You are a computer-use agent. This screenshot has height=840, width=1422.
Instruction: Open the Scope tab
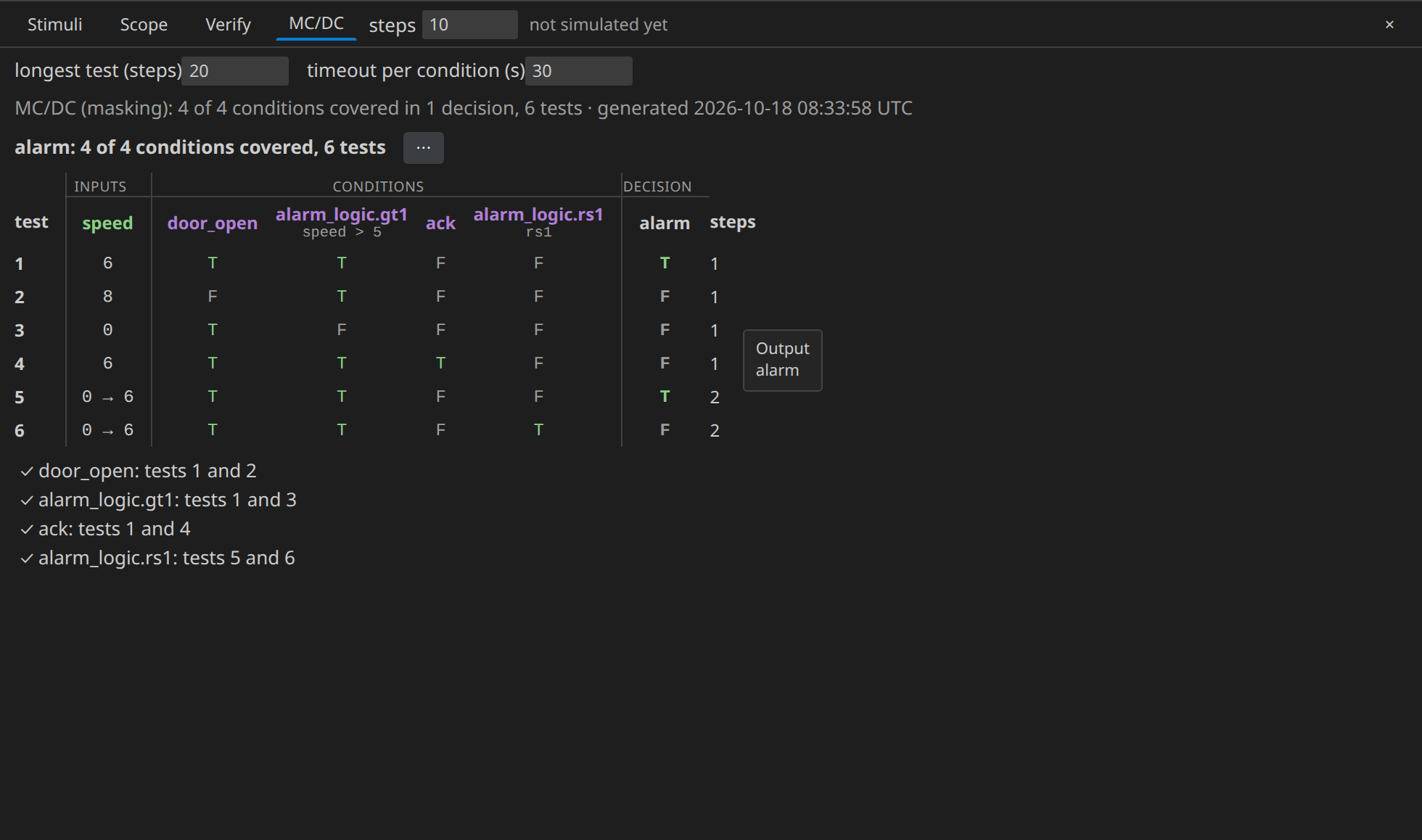tap(144, 25)
